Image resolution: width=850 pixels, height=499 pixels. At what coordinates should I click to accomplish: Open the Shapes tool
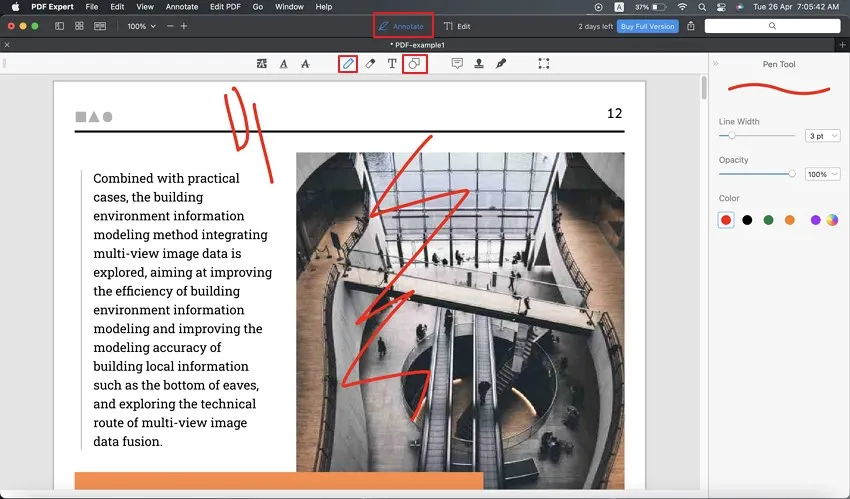point(415,64)
